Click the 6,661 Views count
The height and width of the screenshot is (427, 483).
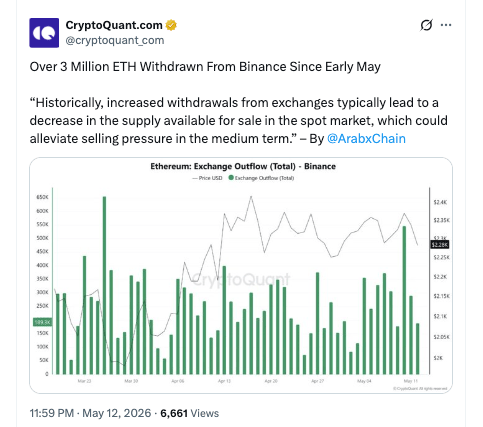click(x=190, y=413)
